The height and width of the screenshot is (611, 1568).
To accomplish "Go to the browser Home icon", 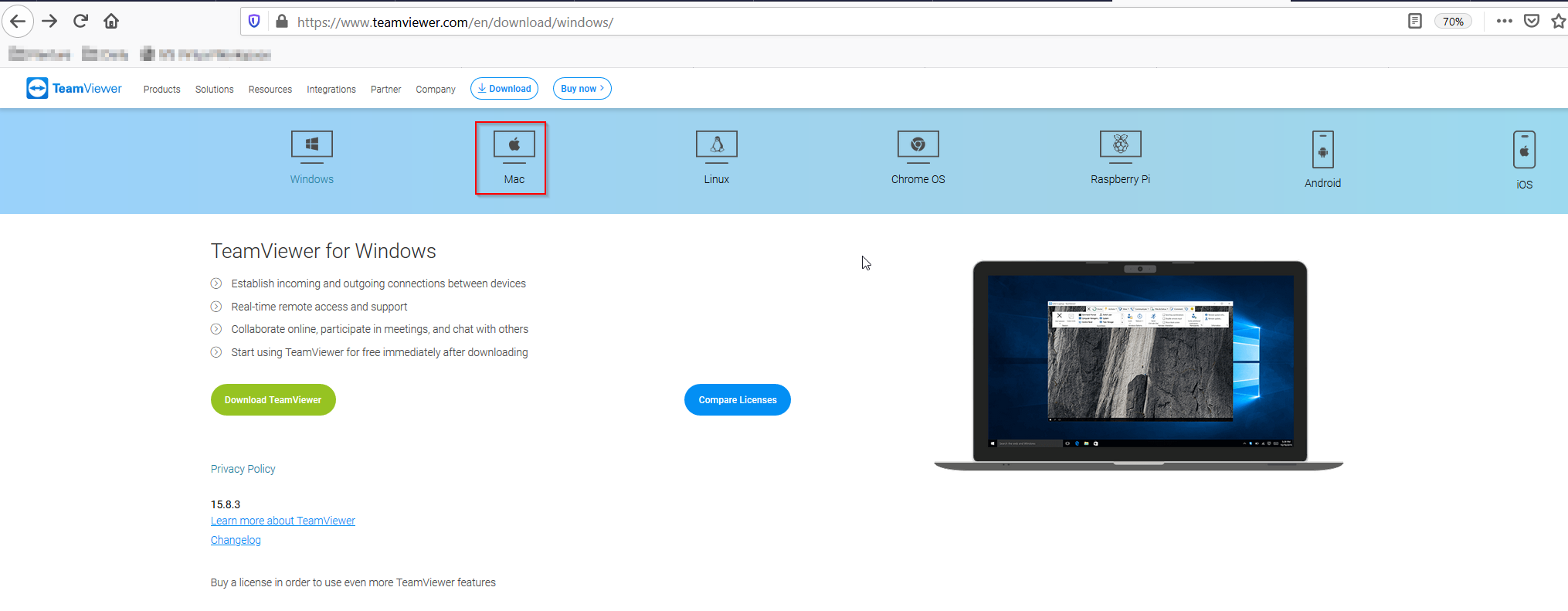I will click(x=111, y=21).
